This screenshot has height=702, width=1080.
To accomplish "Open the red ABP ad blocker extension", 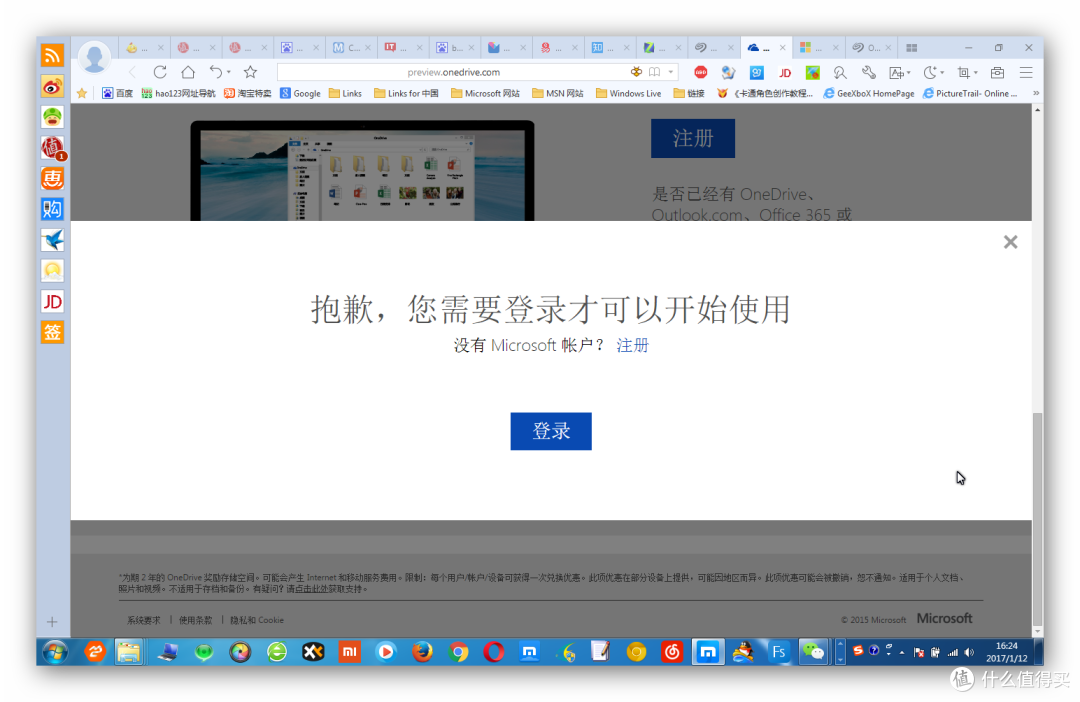I will tap(700, 72).
